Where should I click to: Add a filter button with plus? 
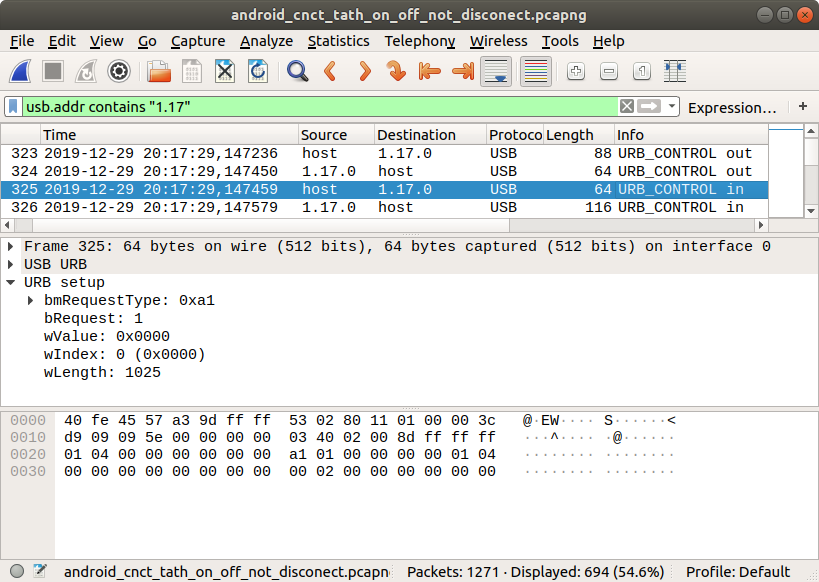pyautogui.click(x=803, y=107)
